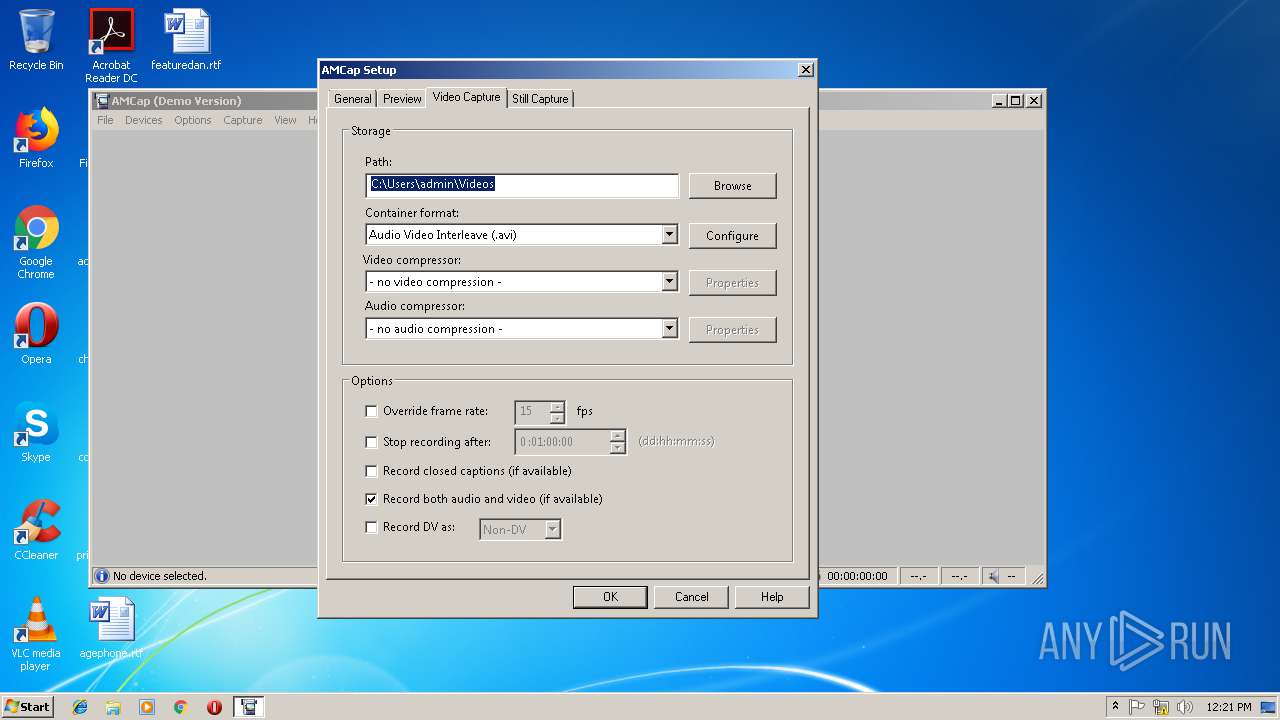The image size is (1280, 720).
Task: Open Capture menu in AMCap window
Action: click(x=242, y=120)
